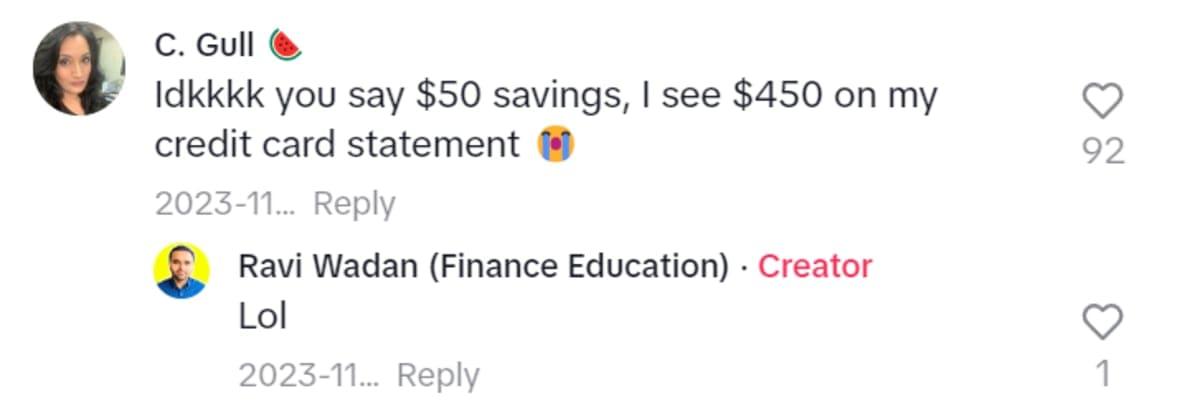Click the crying emoji in the comment
Screen dimensions: 1200x411
pyautogui.click(x=556, y=146)
